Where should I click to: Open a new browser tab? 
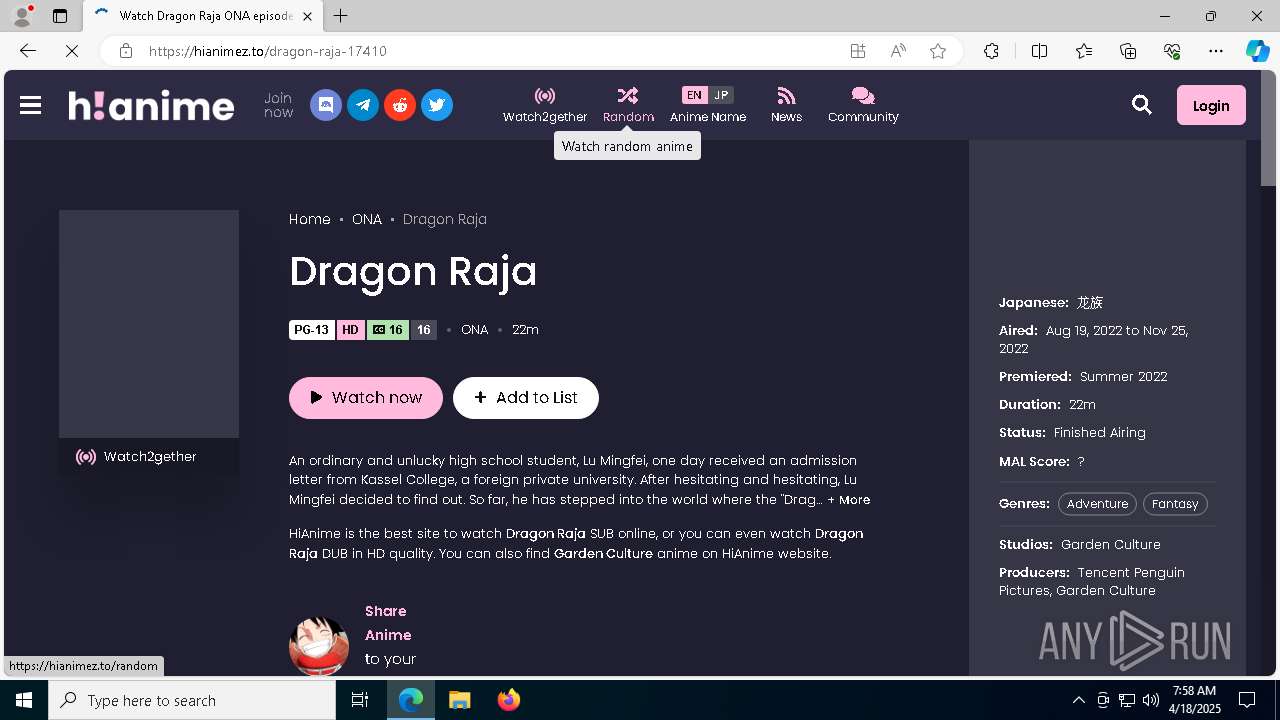(341, 16)
